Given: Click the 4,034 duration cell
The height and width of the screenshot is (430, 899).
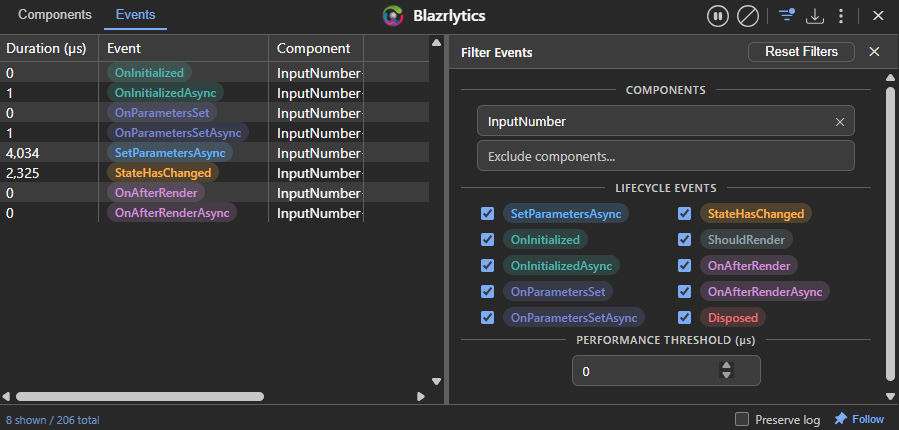Looking at the screenshot, I should 49,153.
